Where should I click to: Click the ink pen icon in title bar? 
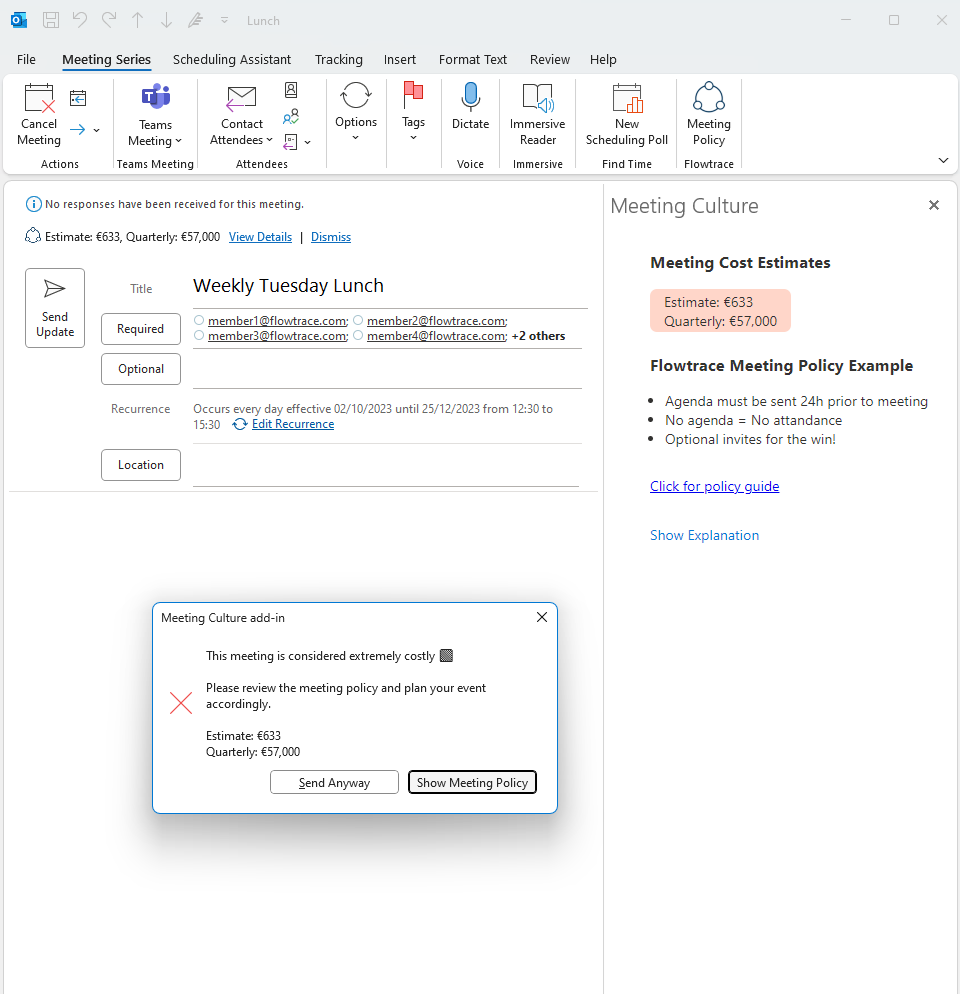(x=195, y=20)
